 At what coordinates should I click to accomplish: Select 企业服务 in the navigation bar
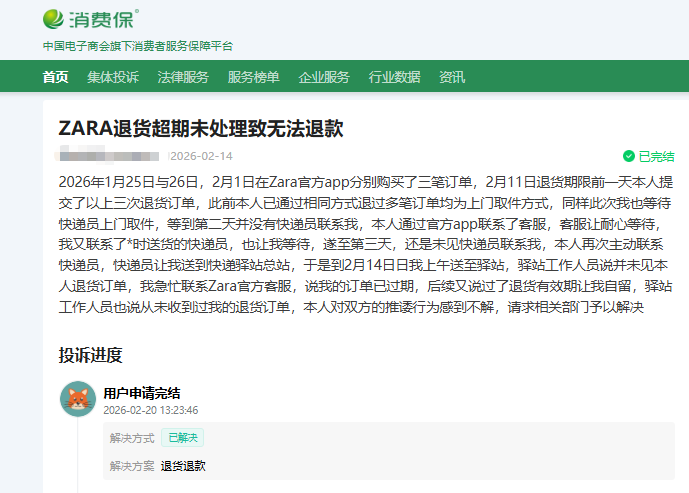324,77
